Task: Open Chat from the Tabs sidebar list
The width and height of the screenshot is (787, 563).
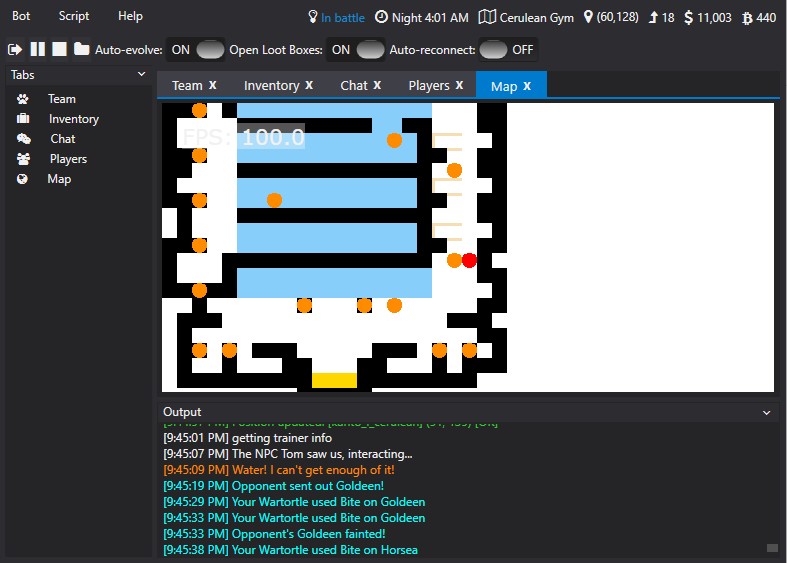Action: pos(63,138)
